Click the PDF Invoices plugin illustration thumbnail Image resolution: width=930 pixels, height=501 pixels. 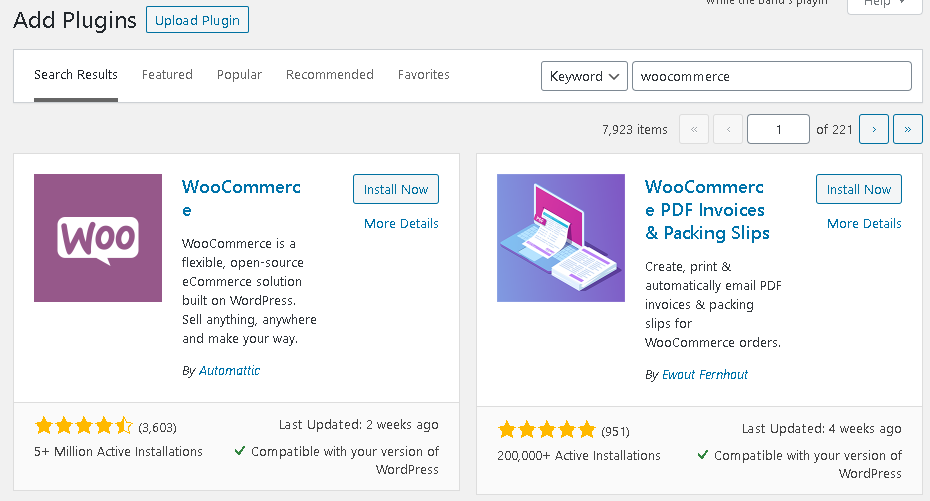pos(560,238)
